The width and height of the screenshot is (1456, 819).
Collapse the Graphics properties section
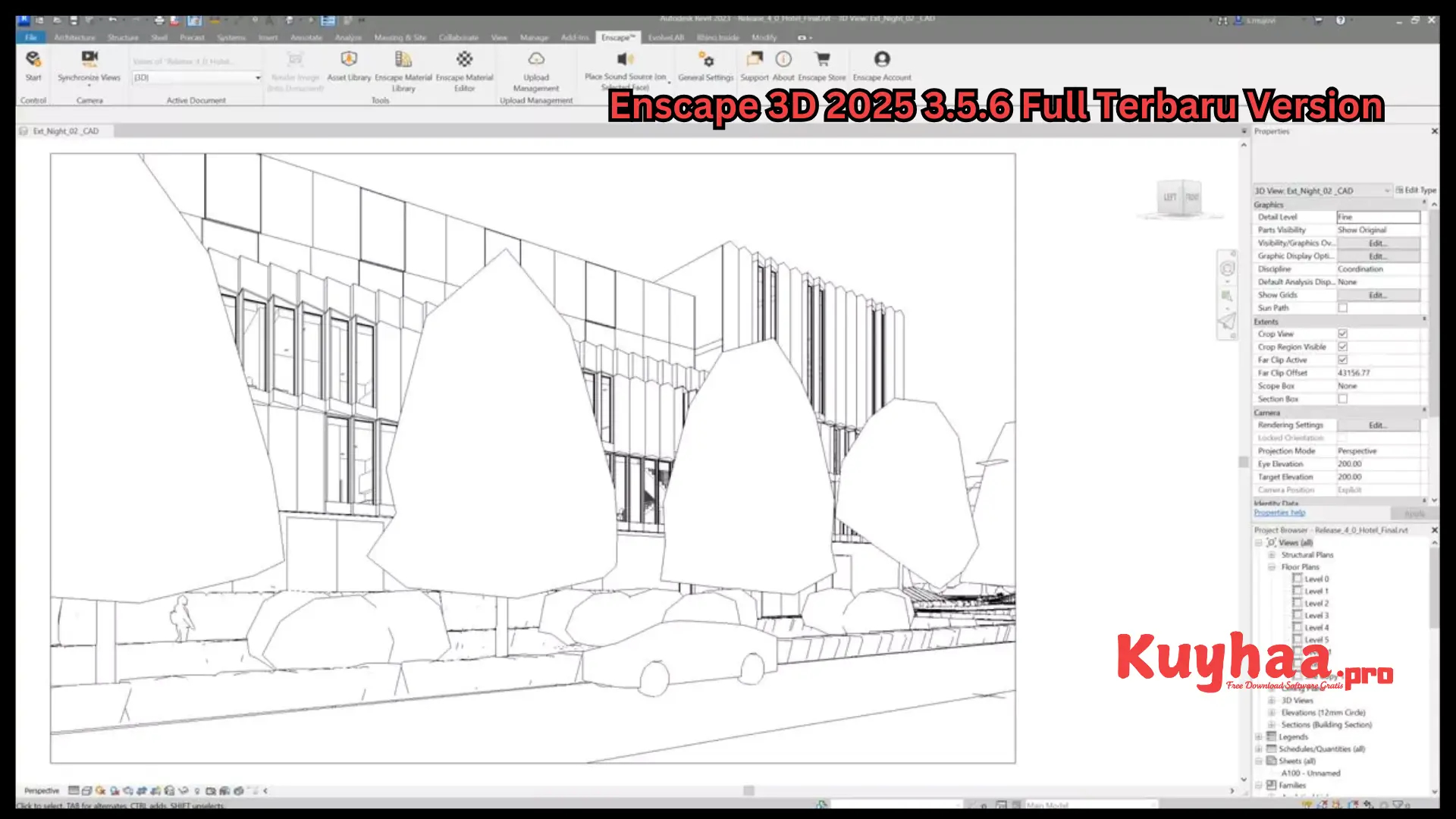tap(1424, 203)
